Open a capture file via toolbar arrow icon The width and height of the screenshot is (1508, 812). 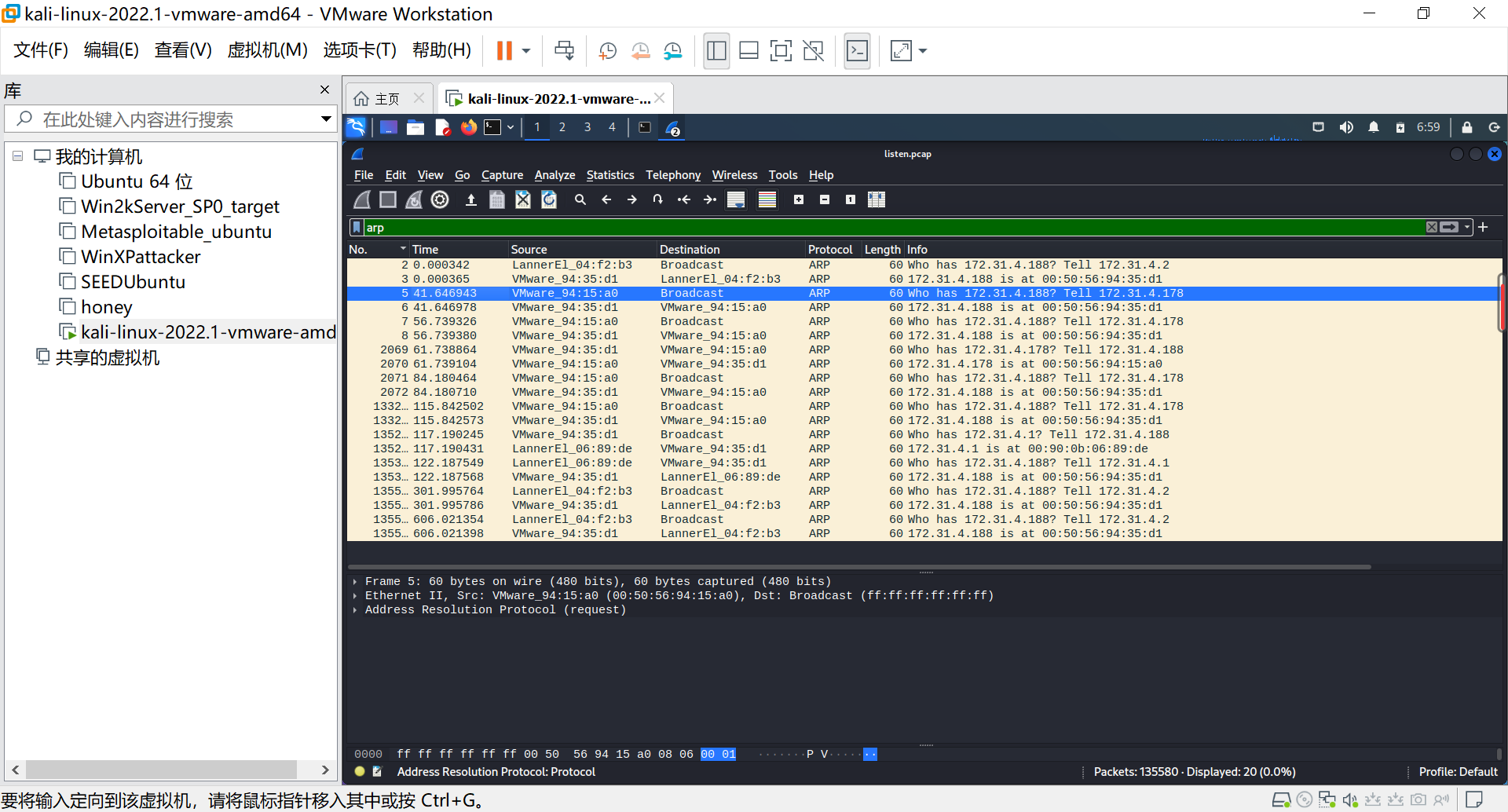[x=471, y=199]
